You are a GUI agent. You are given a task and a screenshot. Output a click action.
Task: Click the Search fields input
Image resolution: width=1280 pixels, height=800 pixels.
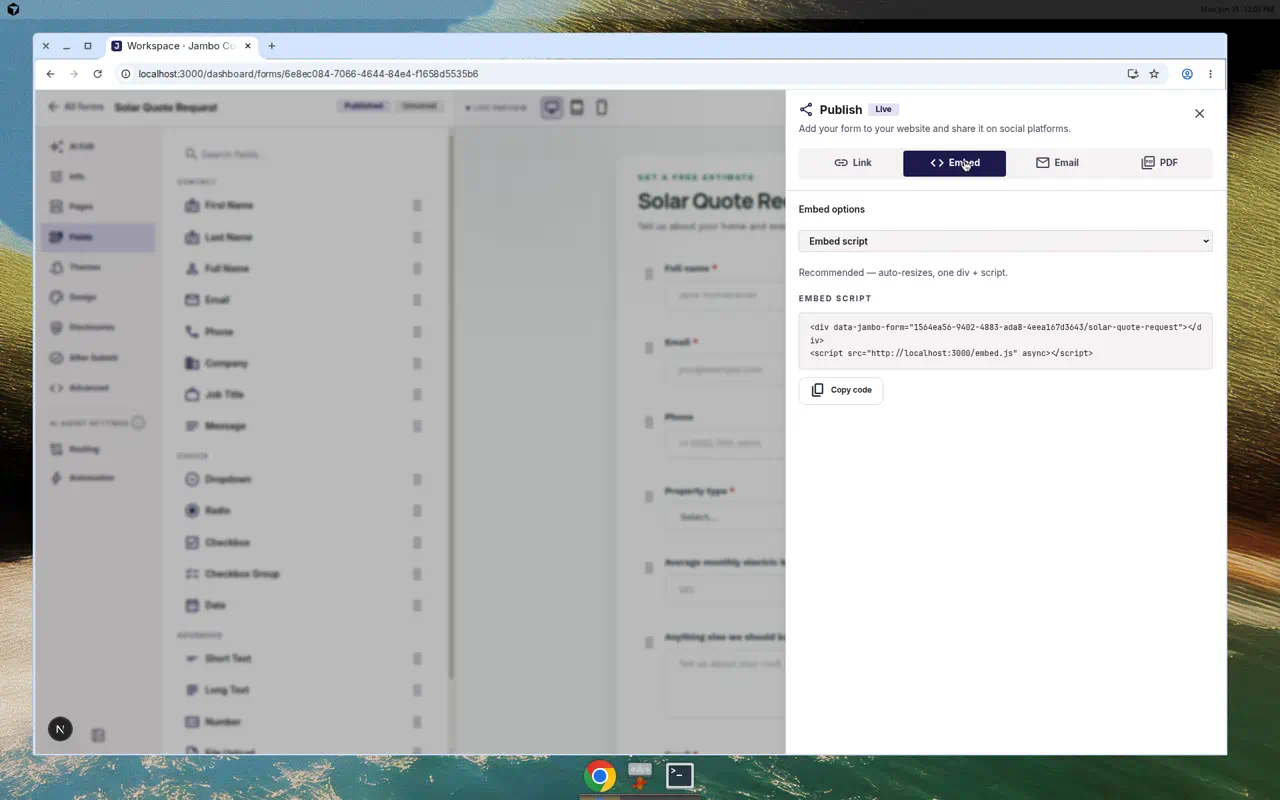310,154
